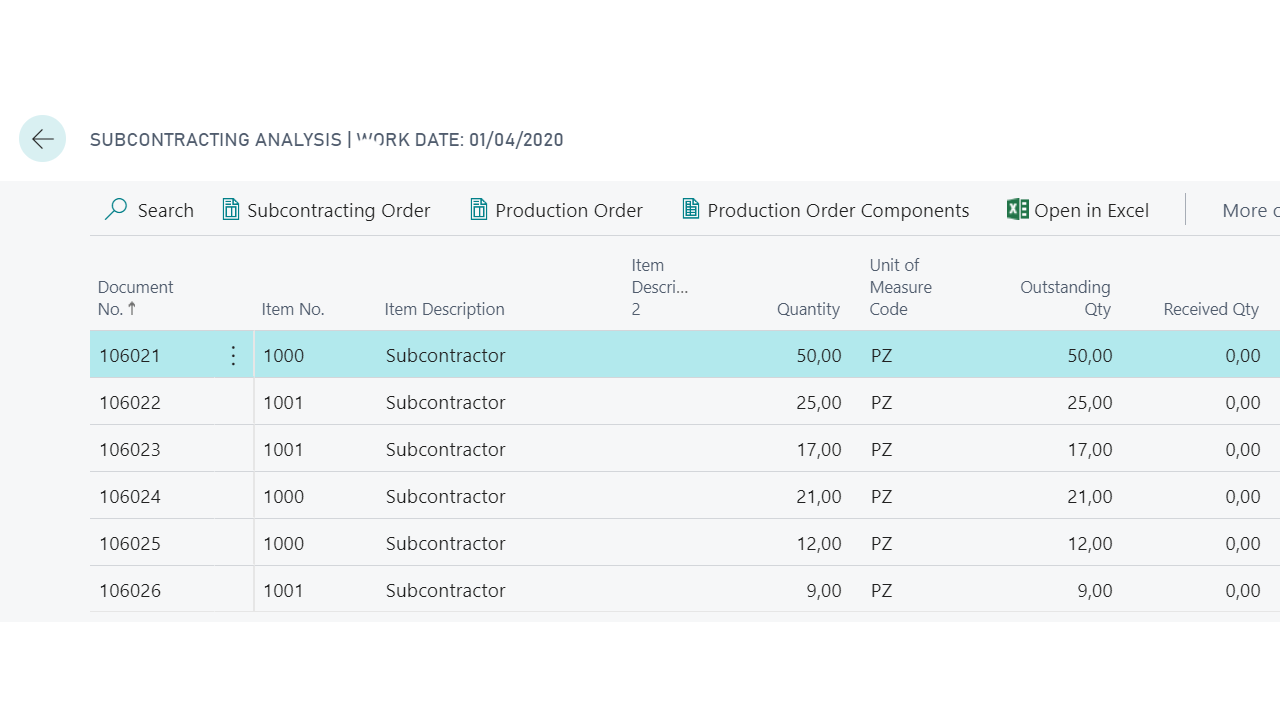The height and width of the screenshot is (720, 1280).
Task: Click item number 1001 in row 106023
Action: [283, 450]
